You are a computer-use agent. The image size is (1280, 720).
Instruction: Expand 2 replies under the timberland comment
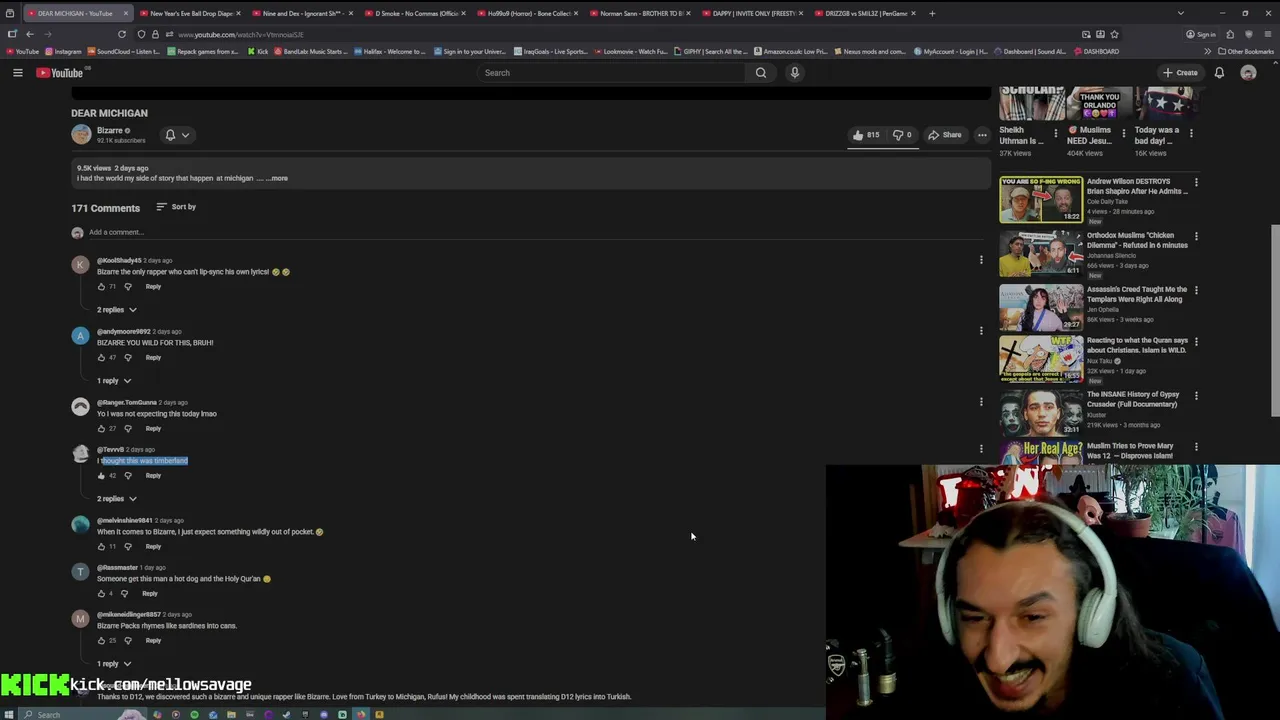coord(117,499)
